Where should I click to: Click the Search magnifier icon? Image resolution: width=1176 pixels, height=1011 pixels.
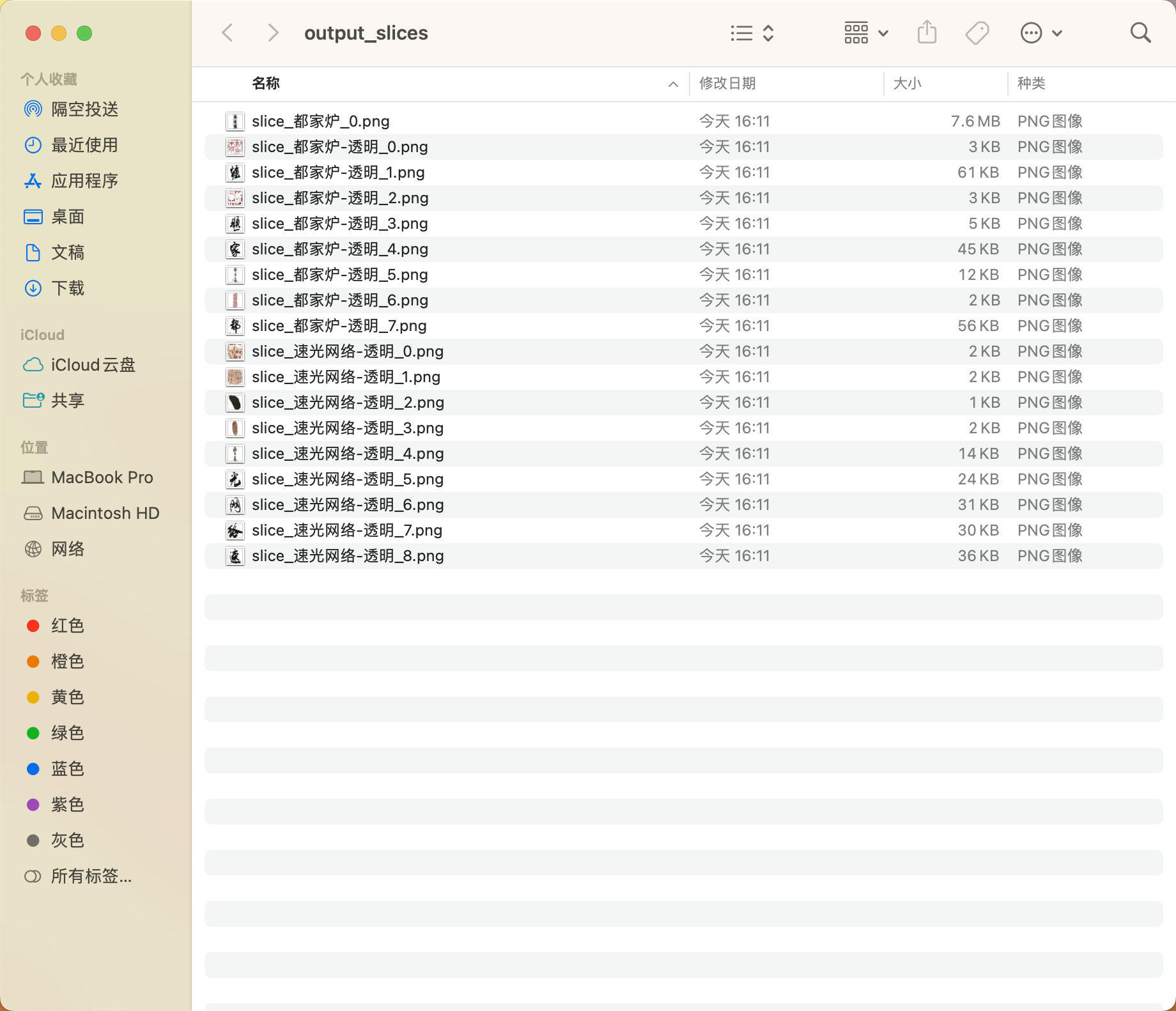tap(1140, 33)
